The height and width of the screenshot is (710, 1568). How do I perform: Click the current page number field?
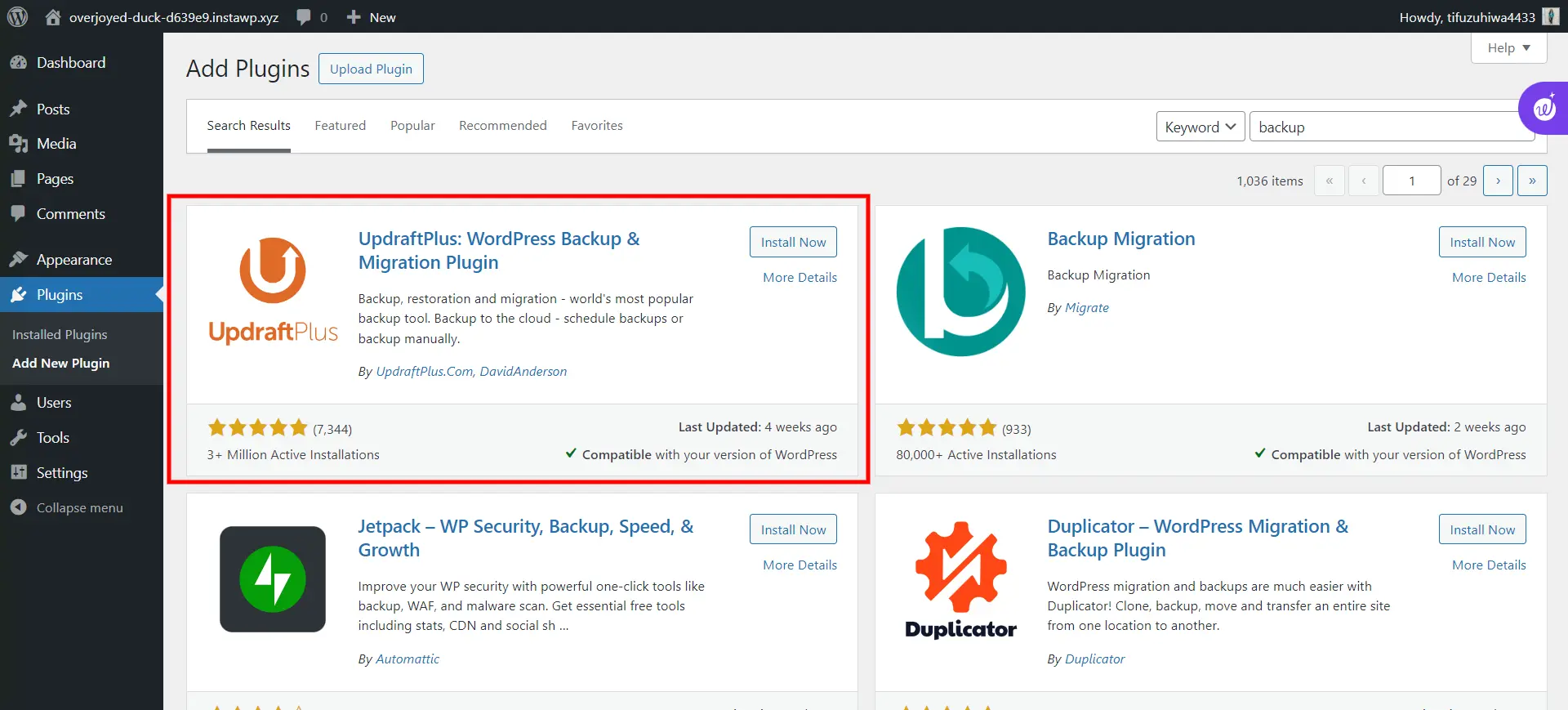pos(1411,181)
